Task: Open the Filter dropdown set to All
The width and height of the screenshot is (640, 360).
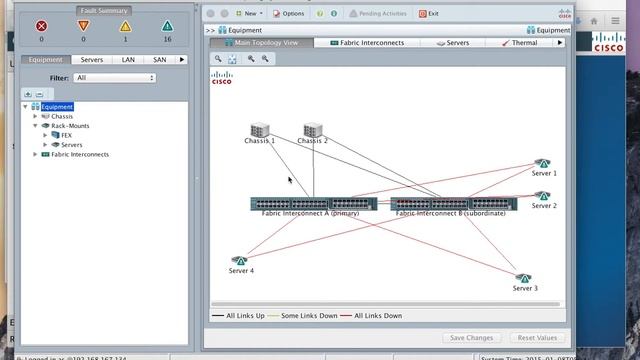Action: tap(115, 78)
